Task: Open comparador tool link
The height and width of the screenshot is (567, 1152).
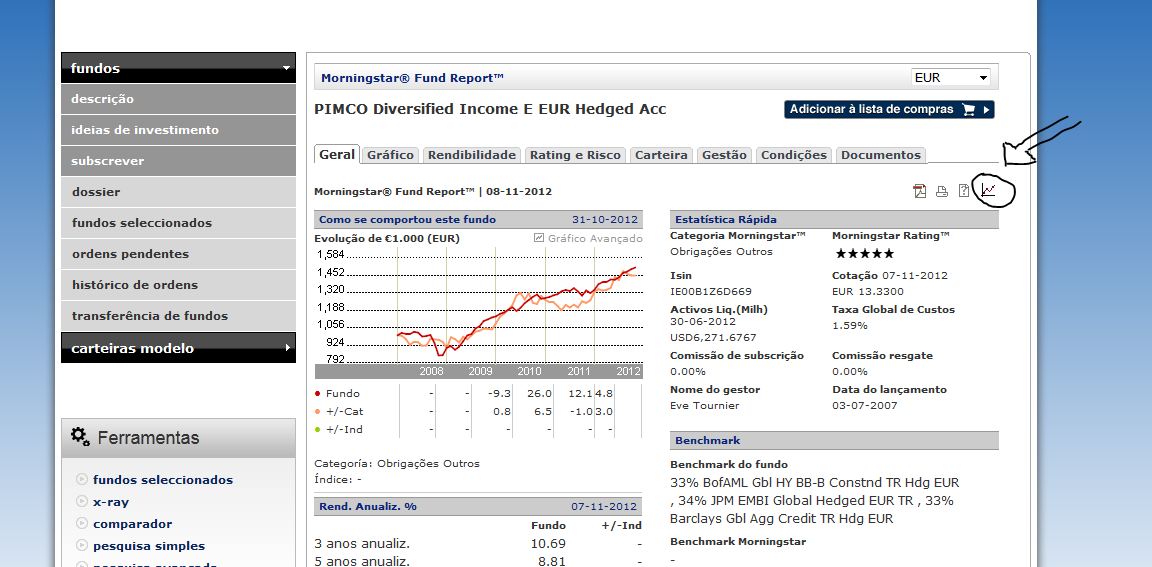Action: [133, 524]
